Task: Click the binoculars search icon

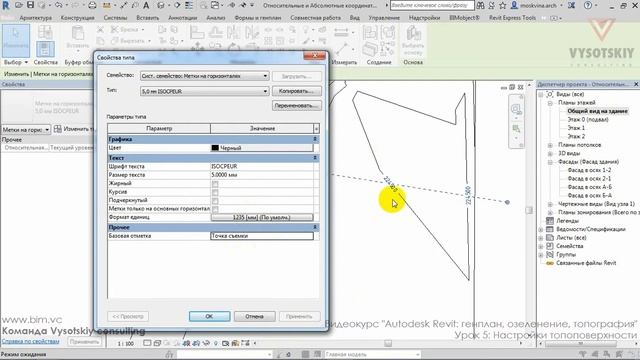Action: [480, 6]
